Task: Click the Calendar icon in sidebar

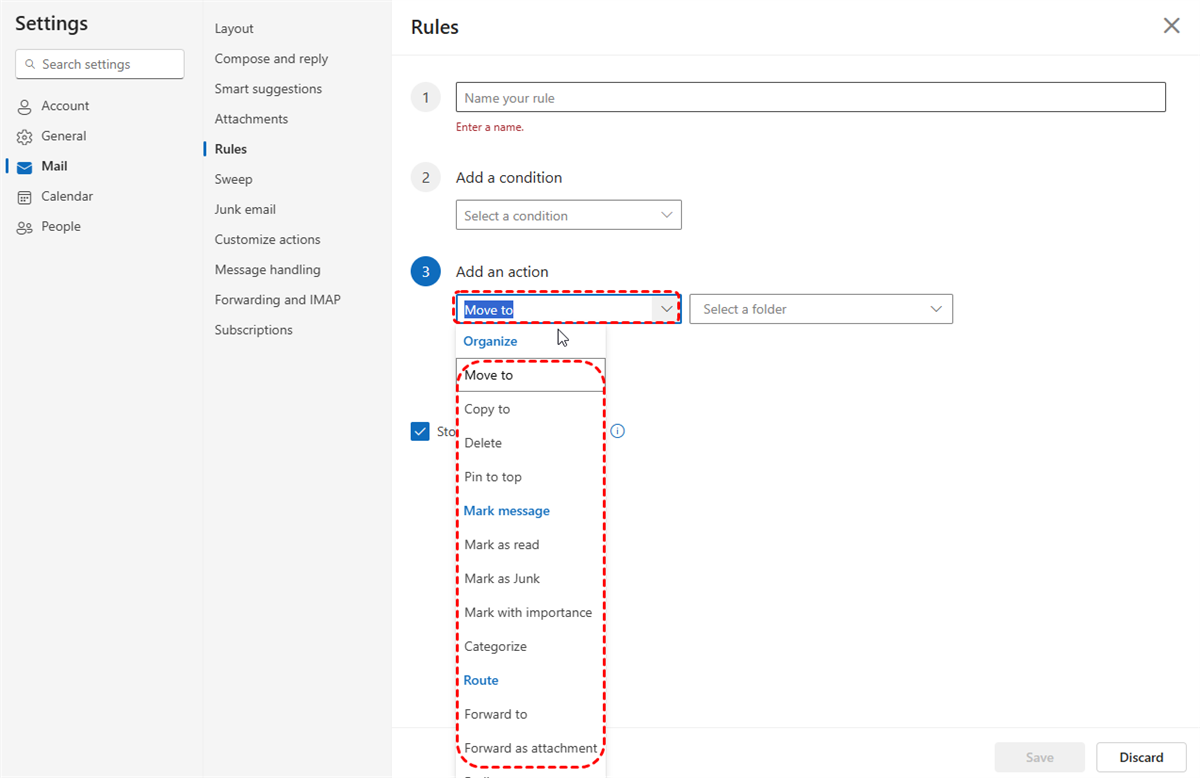Action: point(25,197)
